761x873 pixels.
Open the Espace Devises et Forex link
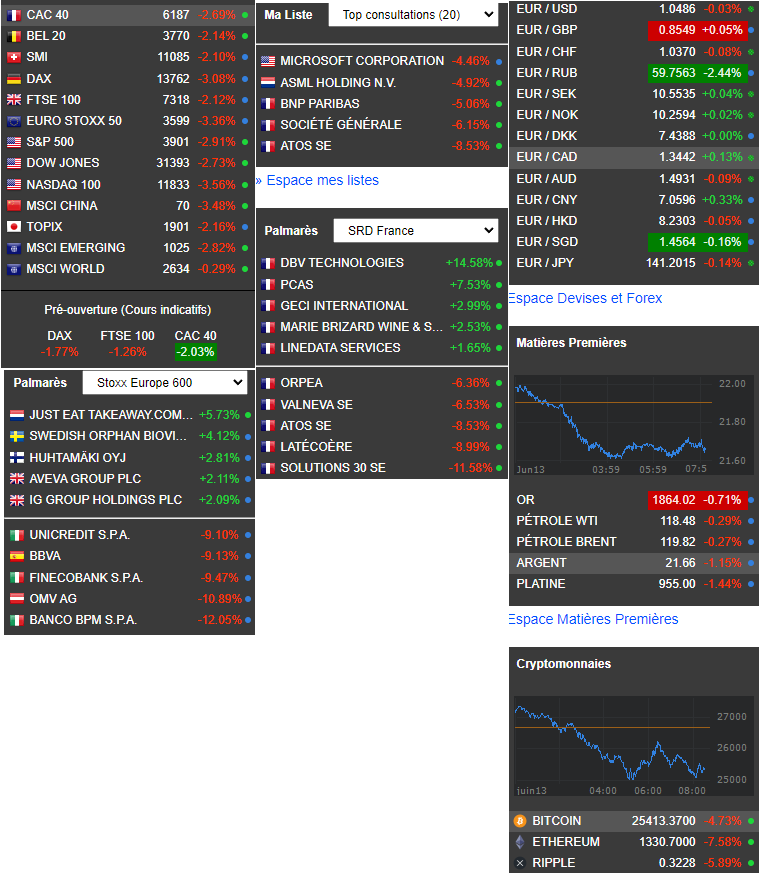pyautogui.click(x=585, y=298)
